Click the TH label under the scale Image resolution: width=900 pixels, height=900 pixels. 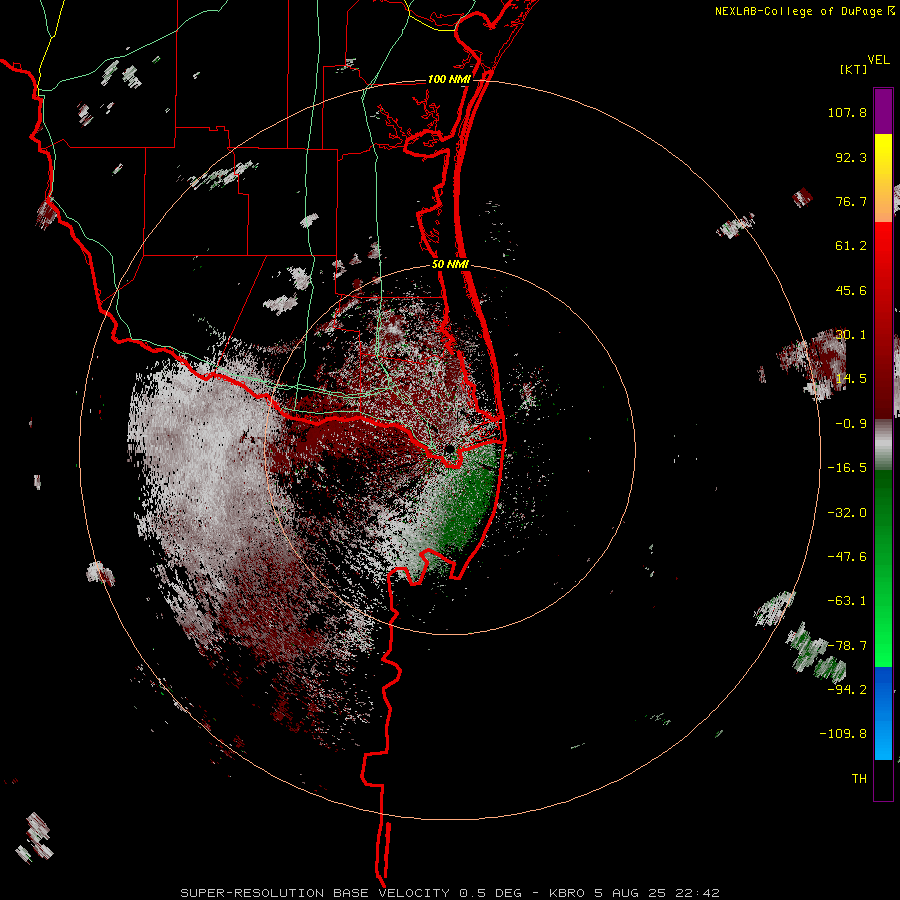coord(859,778)
